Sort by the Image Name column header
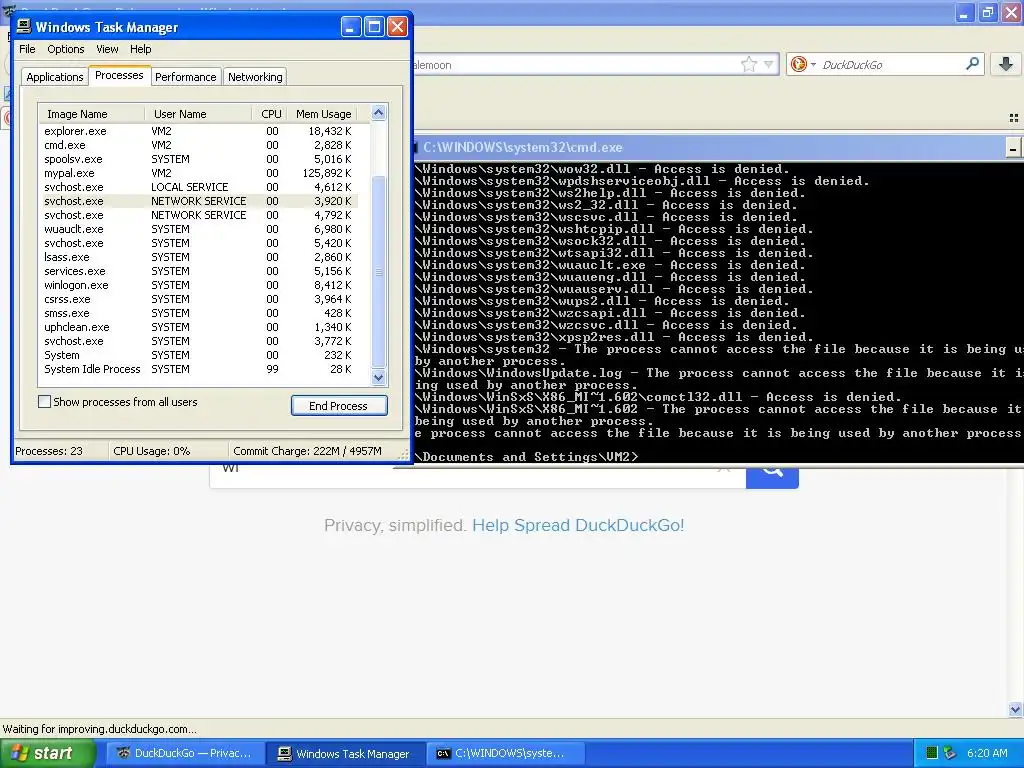Viewport: 1024px width, 768px height. coord(91,114)
